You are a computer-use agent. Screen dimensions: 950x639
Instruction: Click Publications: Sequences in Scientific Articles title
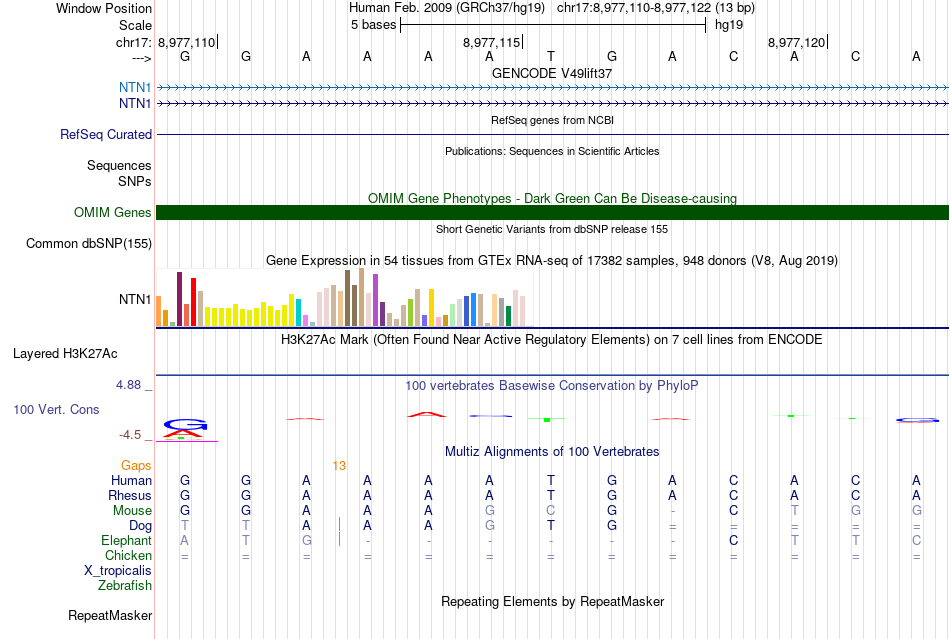(552, 151)
